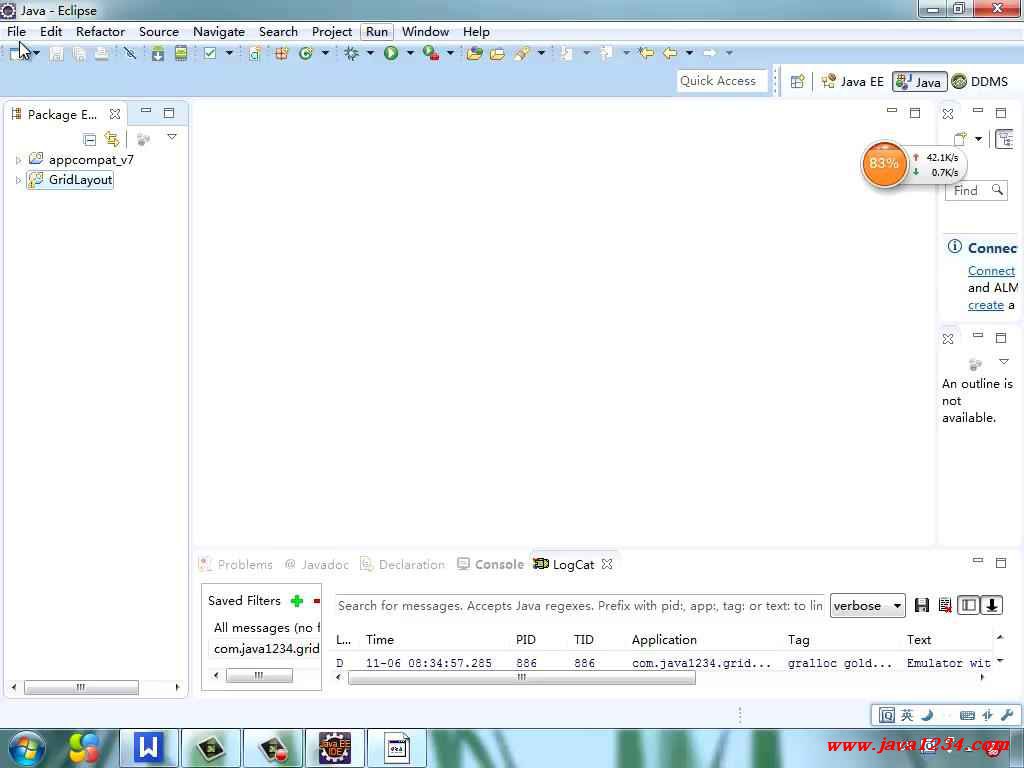This screenshot has height=768, width=1024.
Task: Click LogCat message search field
Action: (580, 605)
